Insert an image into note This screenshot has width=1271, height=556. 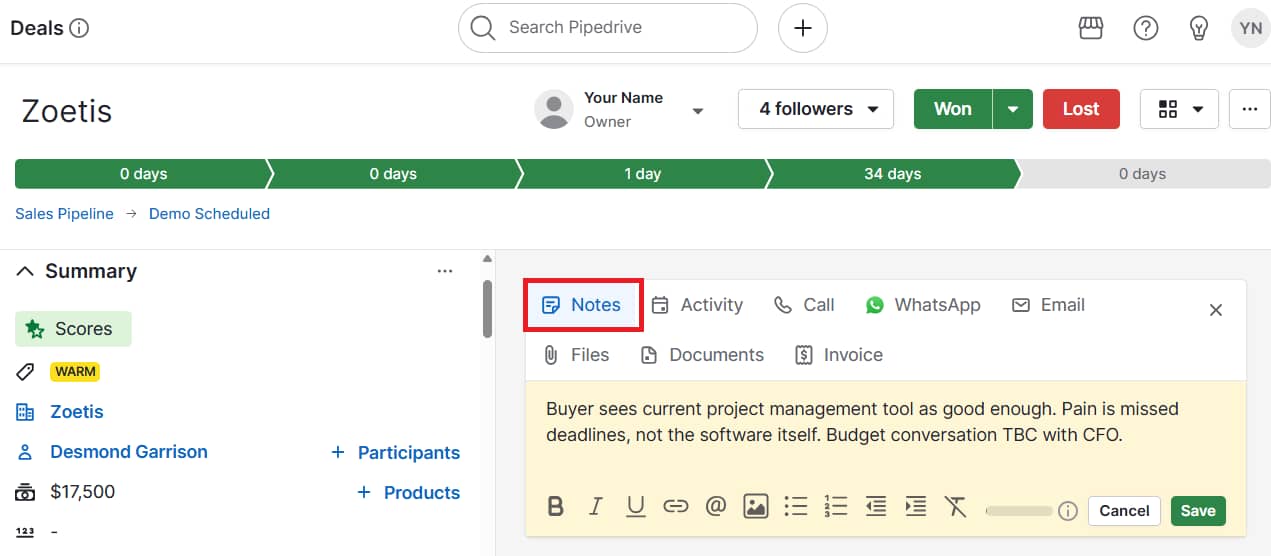coord(756,507)
